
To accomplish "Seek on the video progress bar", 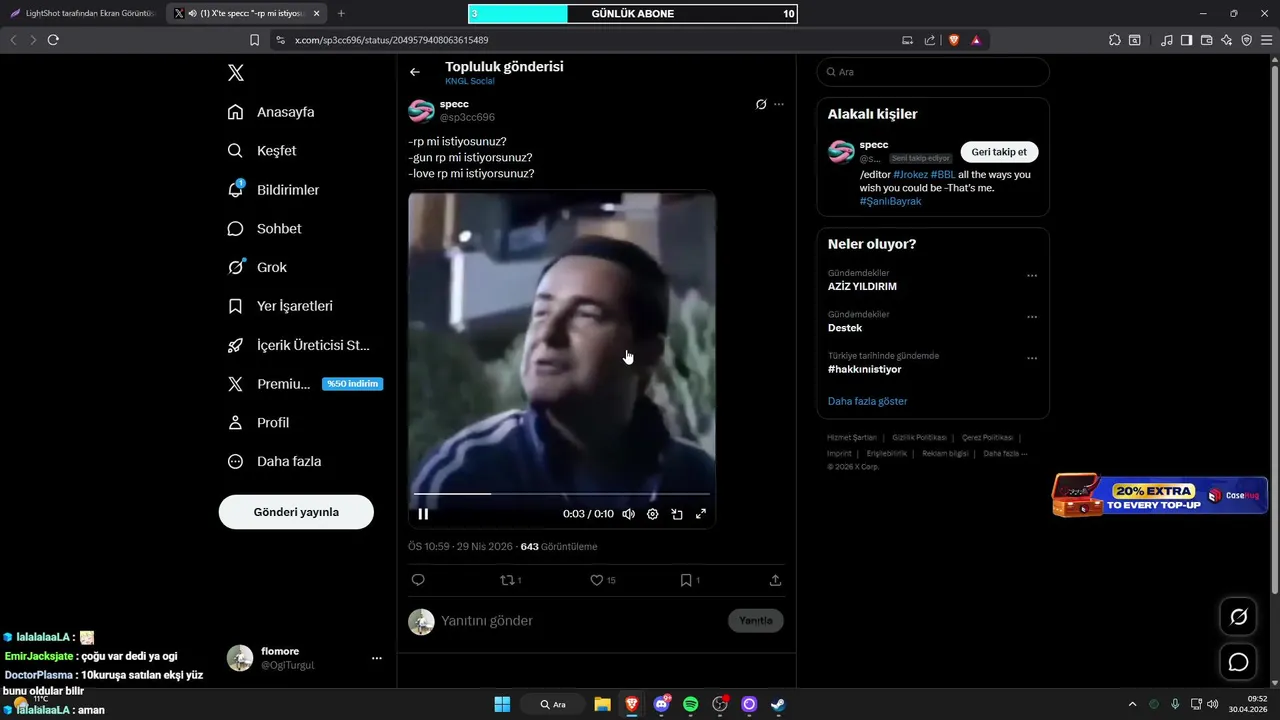I will tap(562, 494).
